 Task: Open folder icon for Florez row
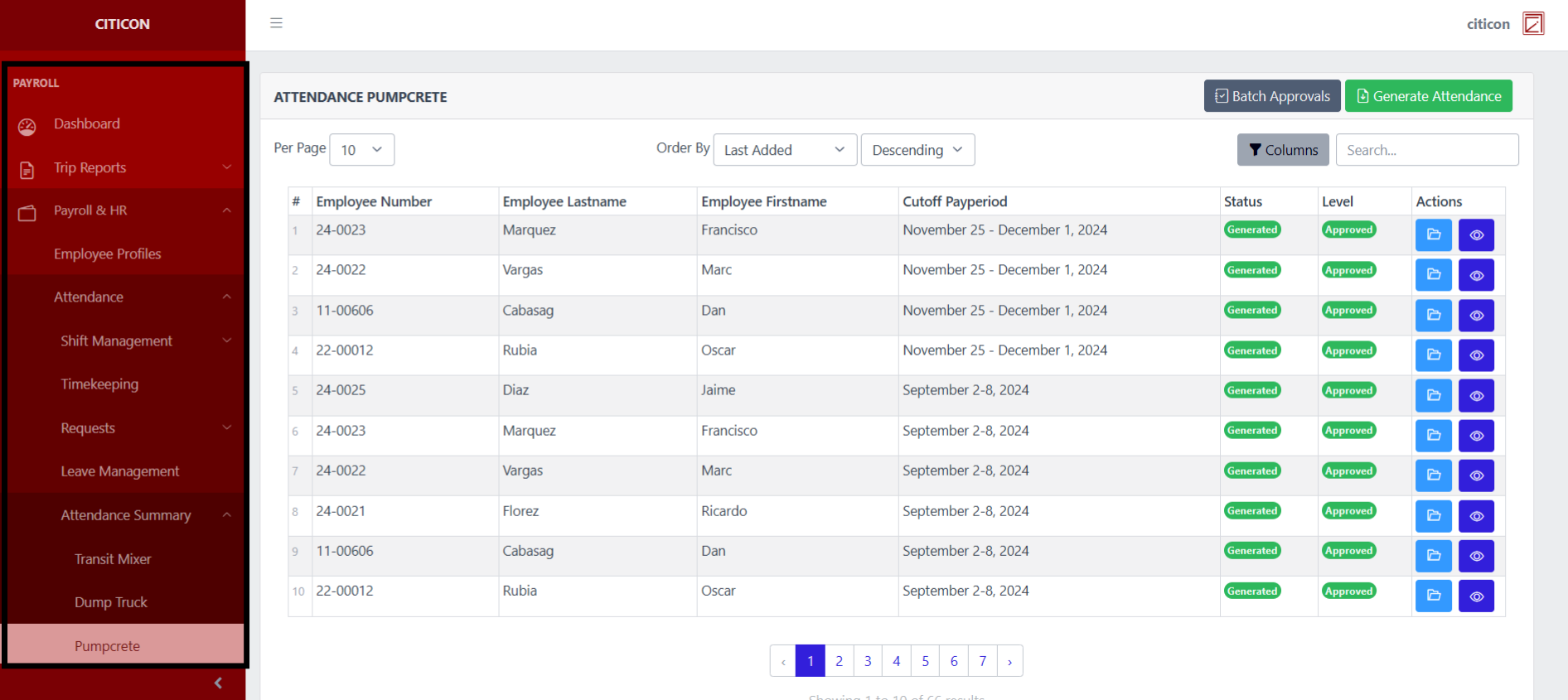click(1433, 516)
